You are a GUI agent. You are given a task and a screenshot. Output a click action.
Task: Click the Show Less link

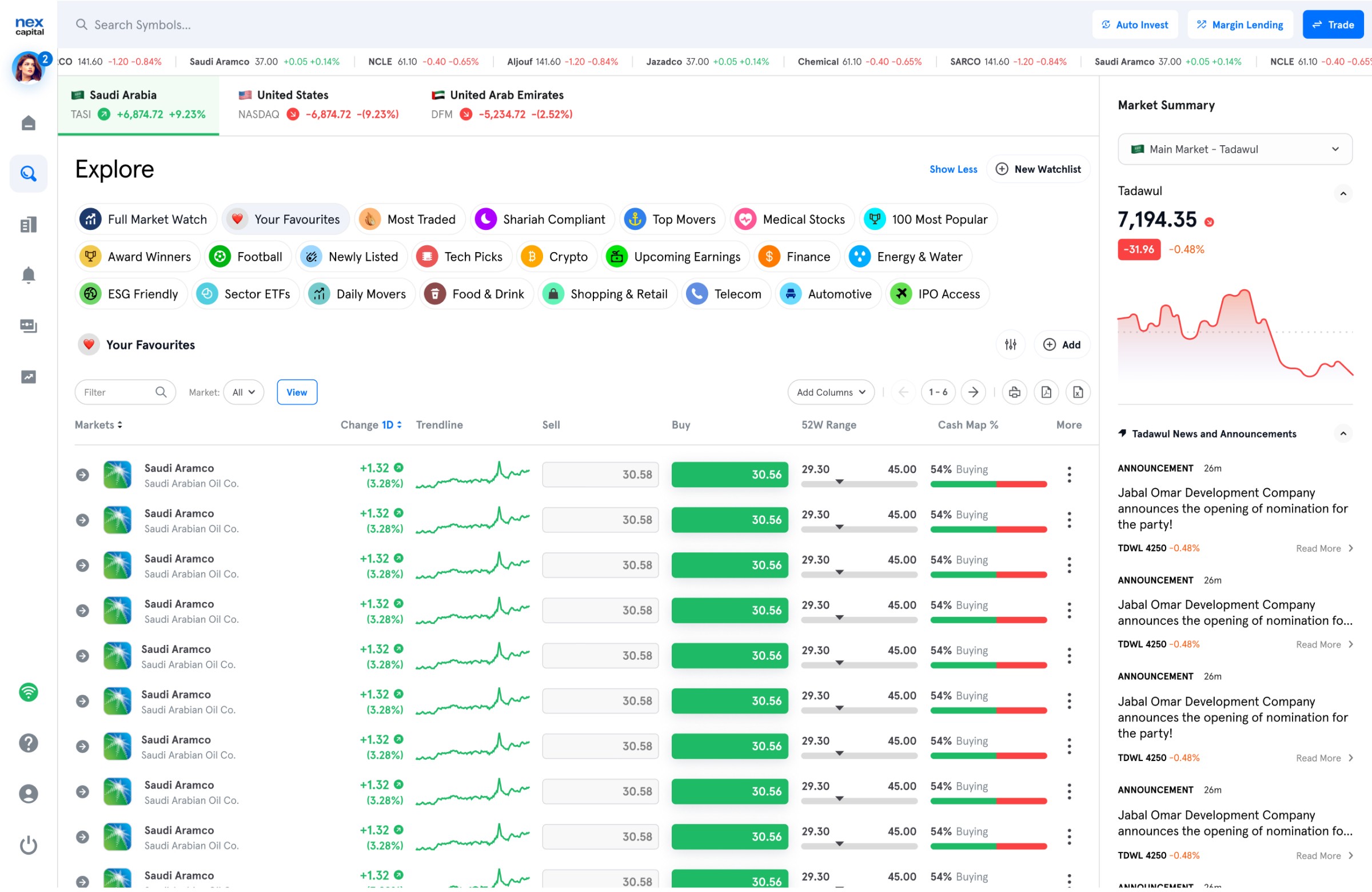(954, 169)
